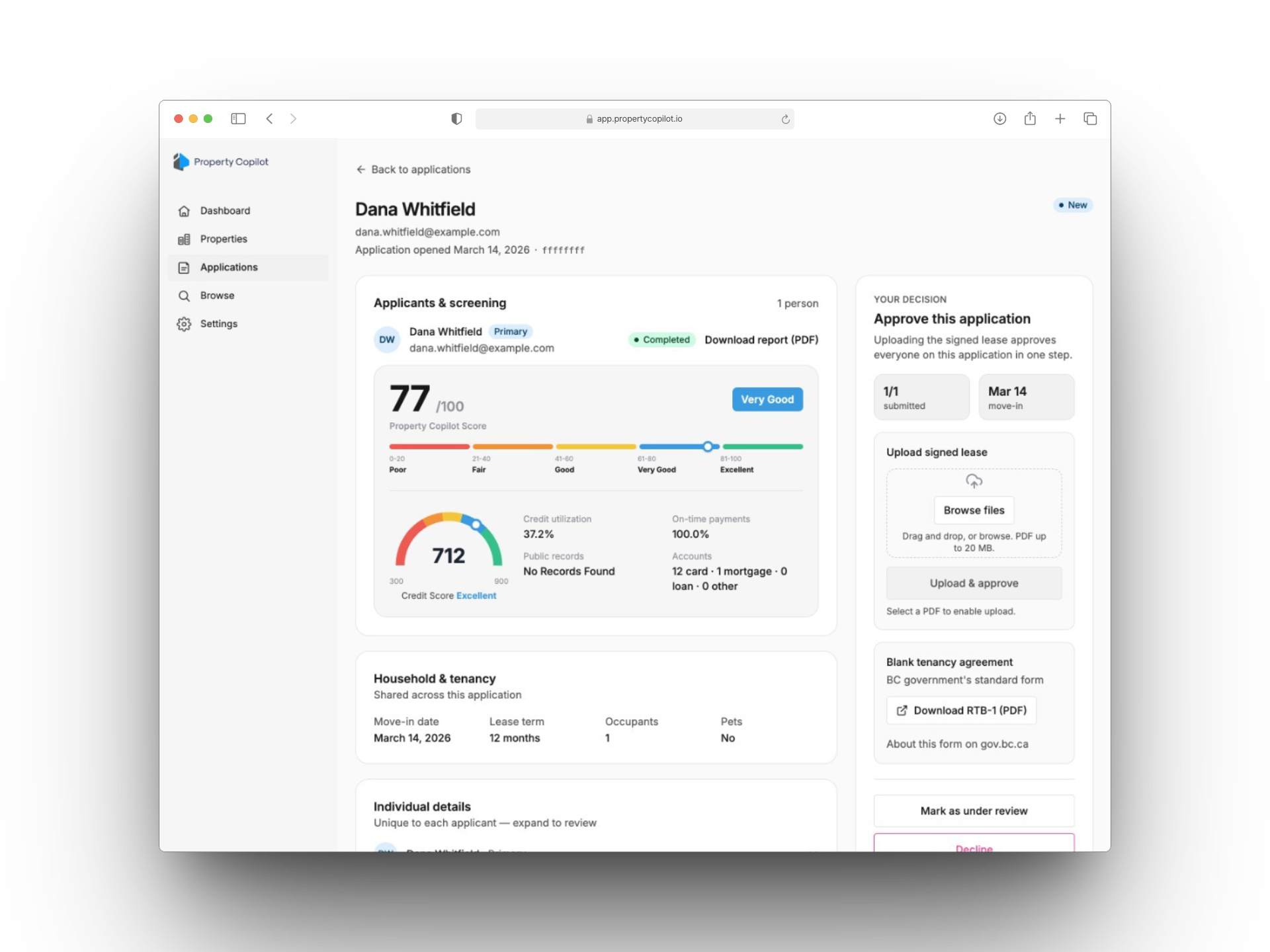Mark the application as under review

click(974, 811)
